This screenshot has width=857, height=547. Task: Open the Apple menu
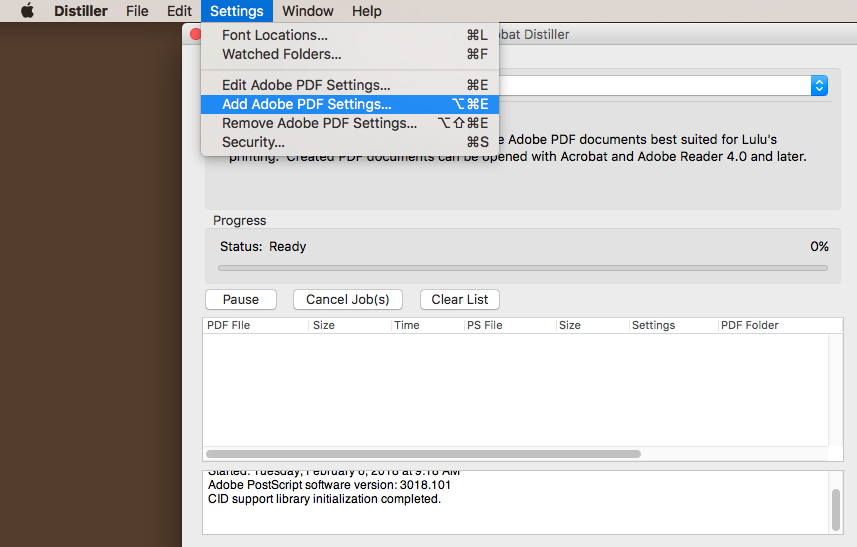click(27, 11)
